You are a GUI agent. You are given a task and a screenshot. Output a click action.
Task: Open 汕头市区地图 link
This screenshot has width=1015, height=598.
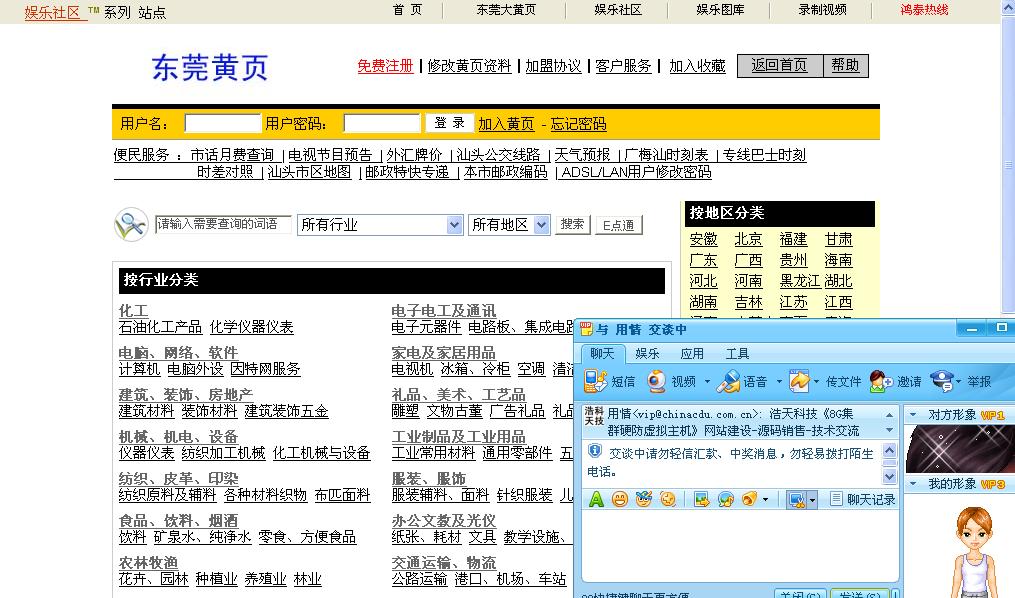[x=309, y=172]
